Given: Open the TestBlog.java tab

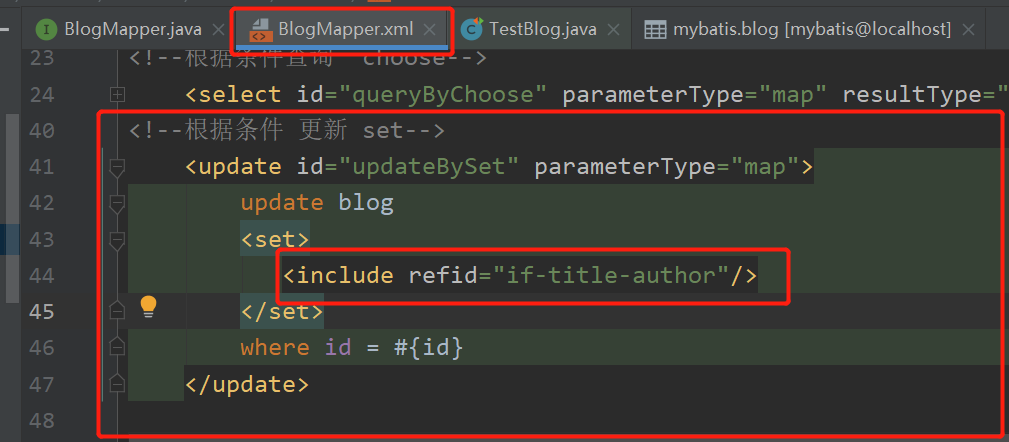Looking at the screenshot, I should click(x=542, y=29).
